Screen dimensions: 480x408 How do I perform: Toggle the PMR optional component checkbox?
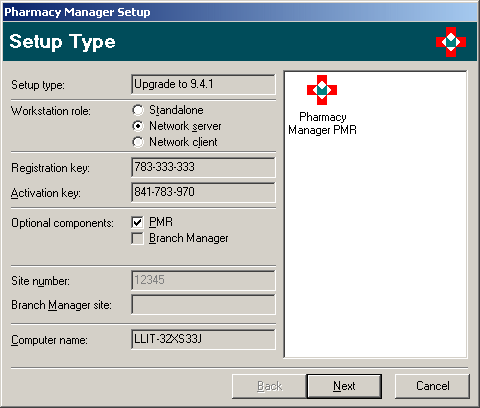[x=137, y=222]
